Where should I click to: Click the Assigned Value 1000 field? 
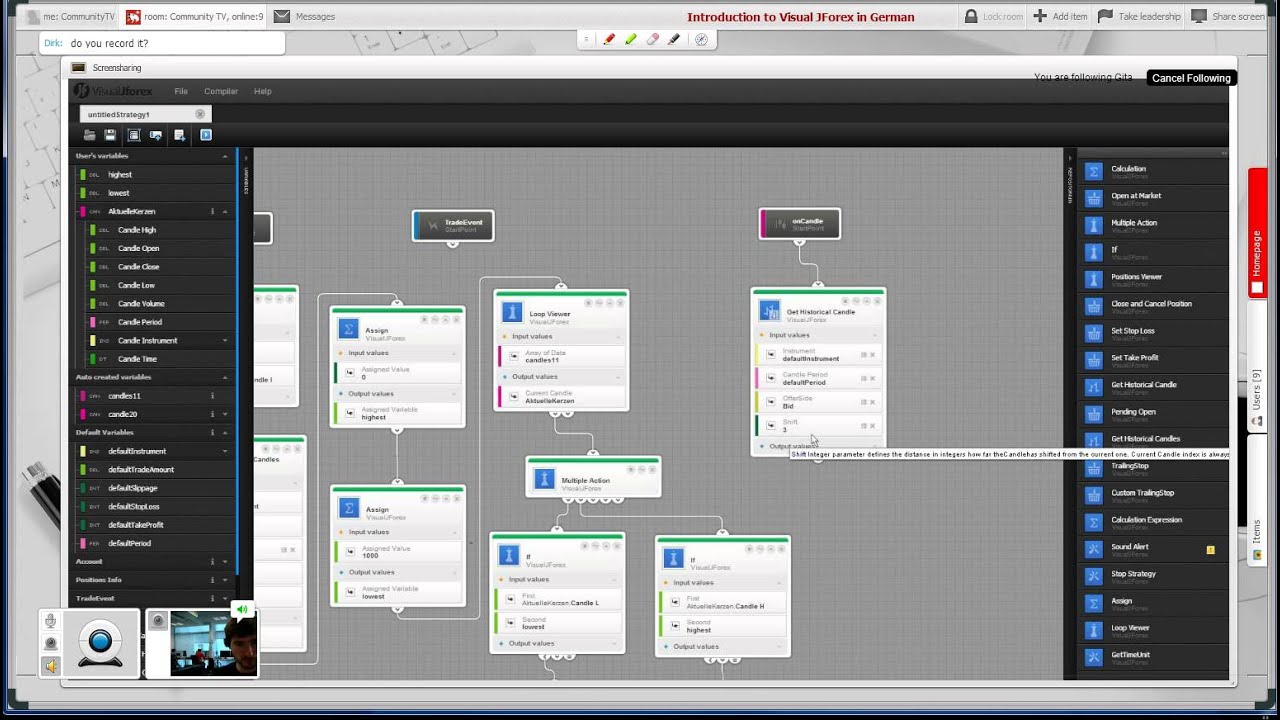click(x=397, y=552)
